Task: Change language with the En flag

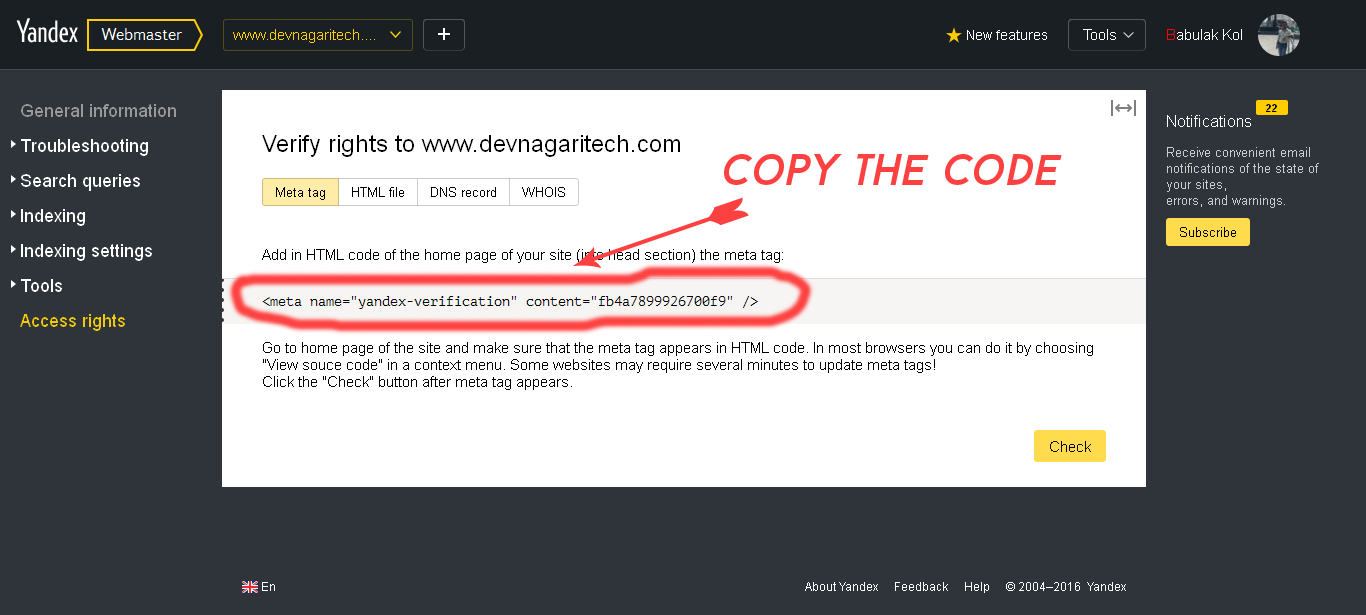Action: point(259,587)
